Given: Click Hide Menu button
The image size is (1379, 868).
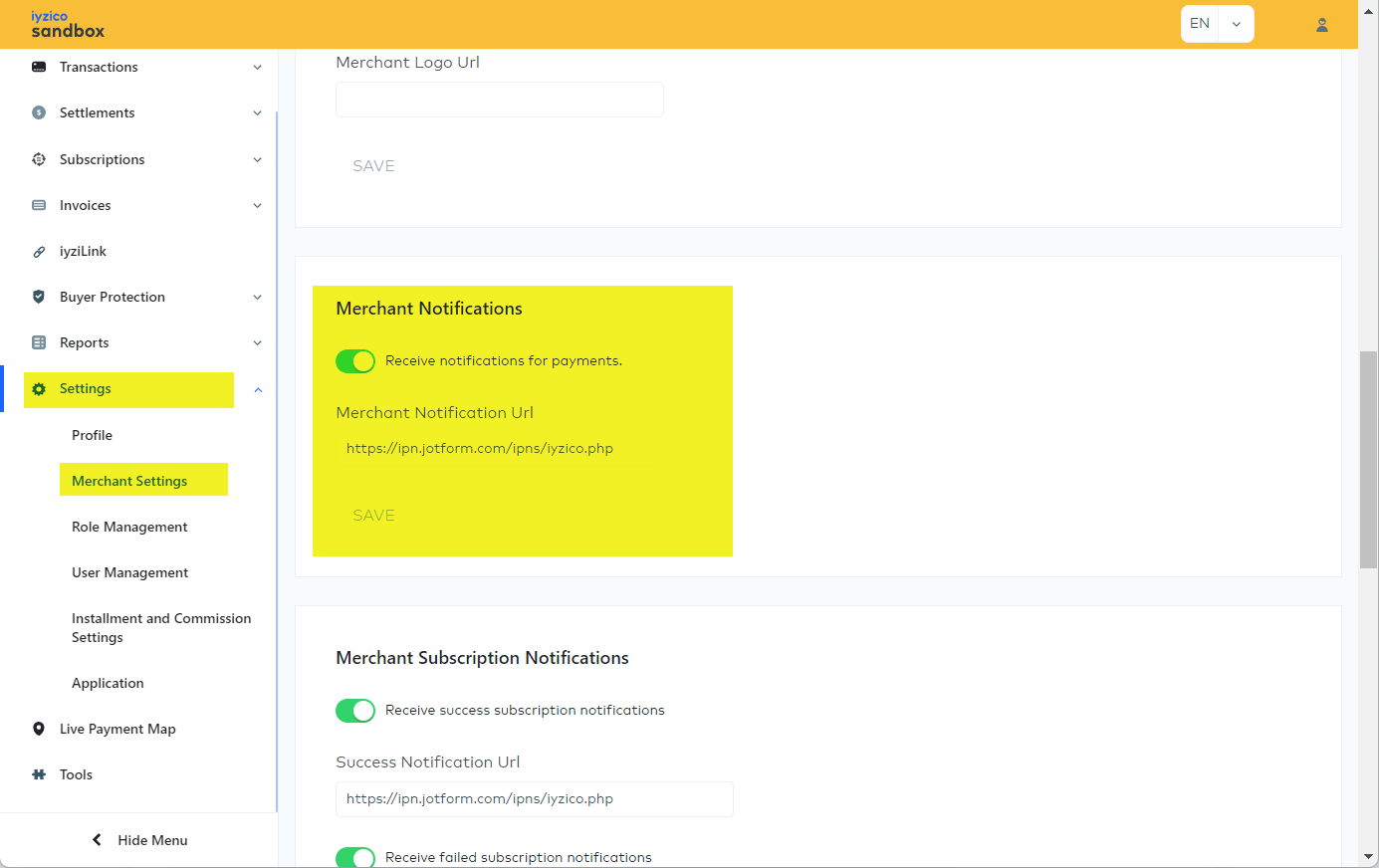Looking at the screenshot, I should click(x=138, y=840).
